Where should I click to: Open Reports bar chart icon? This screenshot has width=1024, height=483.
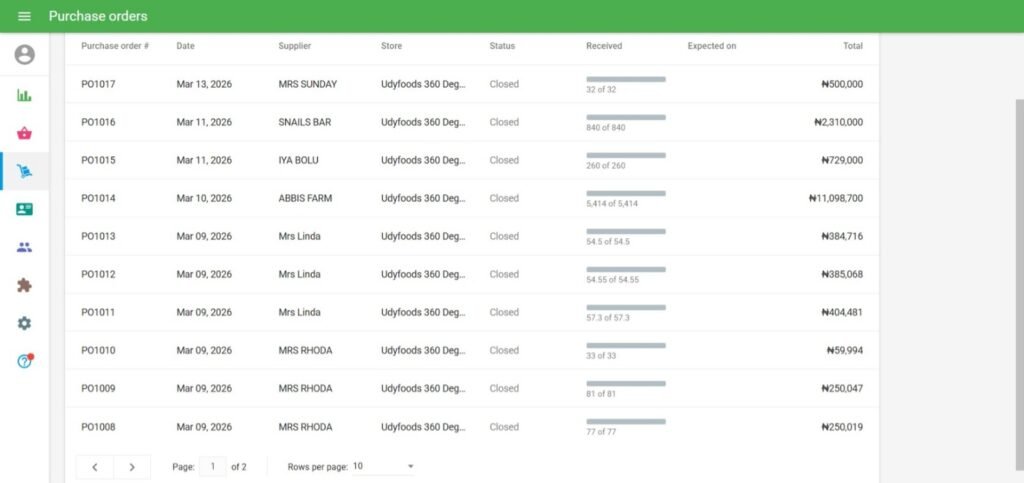[x=24, y=95]
